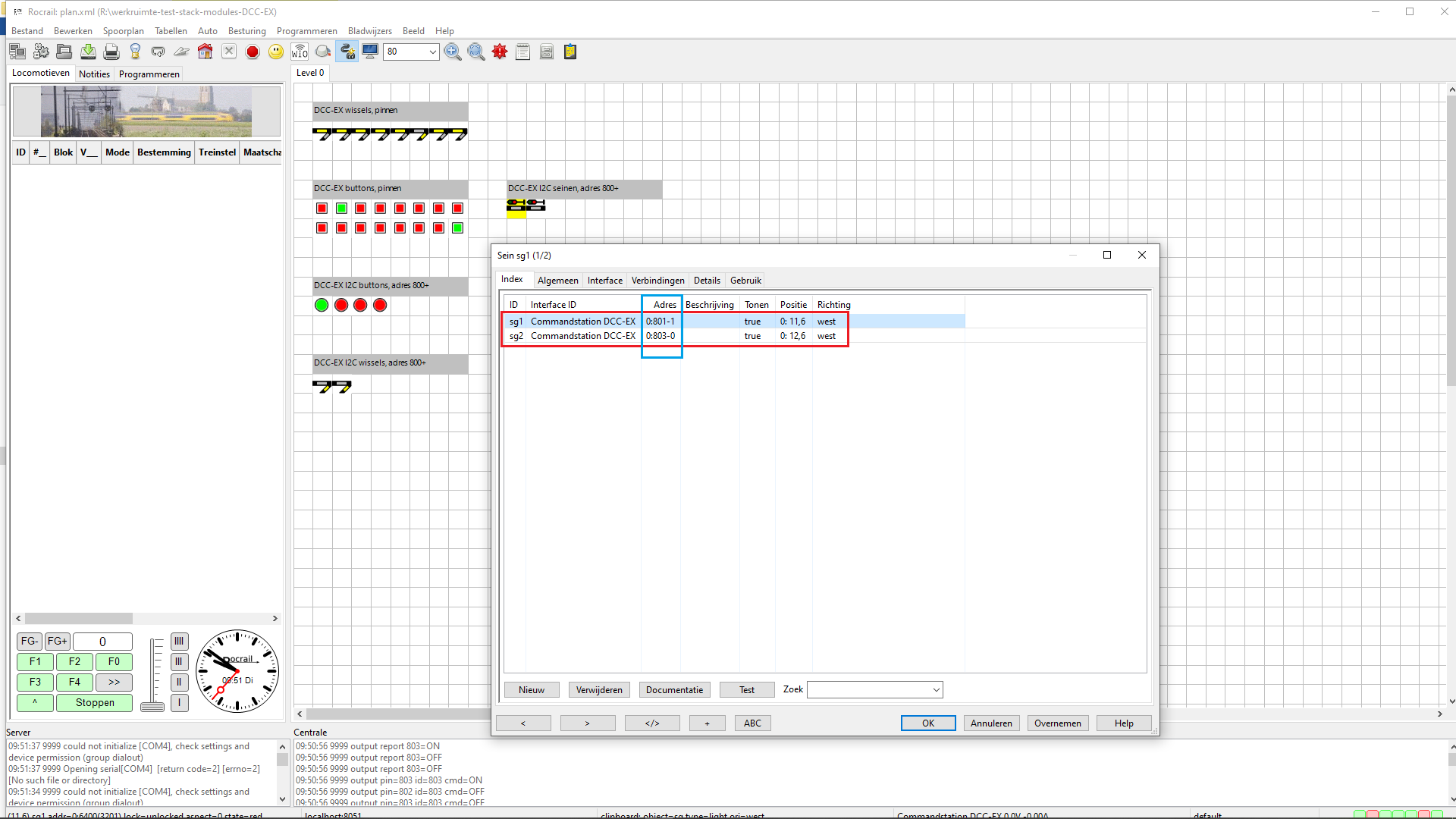Expand the Zoek combo box
The image size is (1456, 819).
[937, 690]
